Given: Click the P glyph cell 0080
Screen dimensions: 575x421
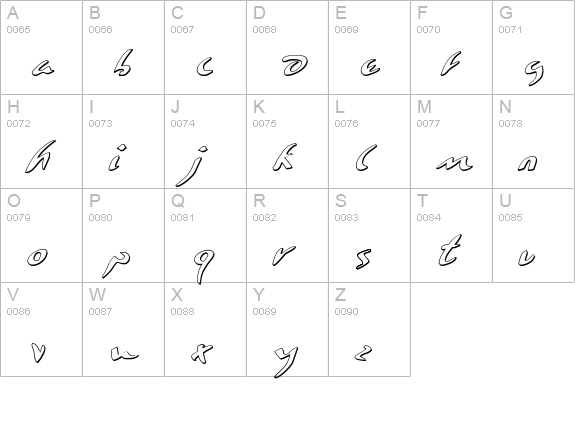Looking at the screenshot, I should click(x=124, y=235).
